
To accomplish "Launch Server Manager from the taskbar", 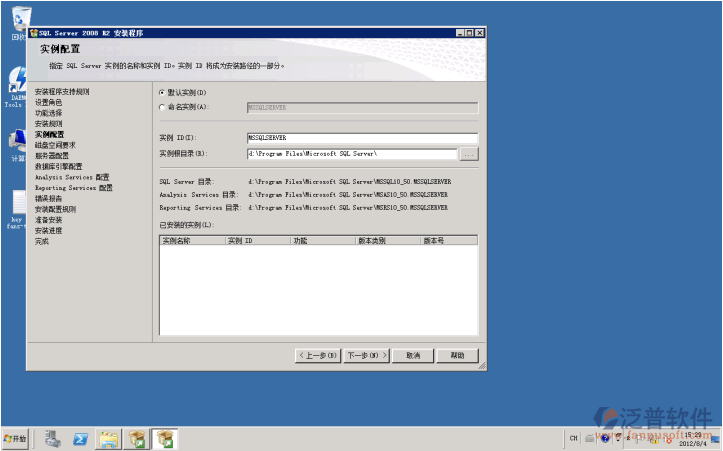I will point(53,438).
